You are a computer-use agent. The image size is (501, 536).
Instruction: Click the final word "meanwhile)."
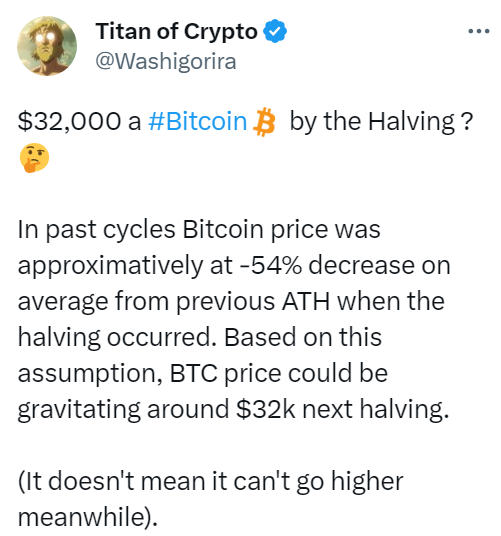[x=88, y=517]
